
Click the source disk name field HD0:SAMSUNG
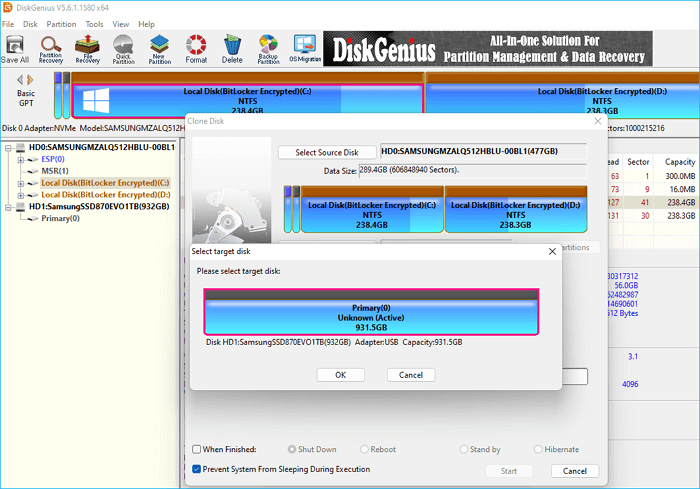click(x=483, y=151)
